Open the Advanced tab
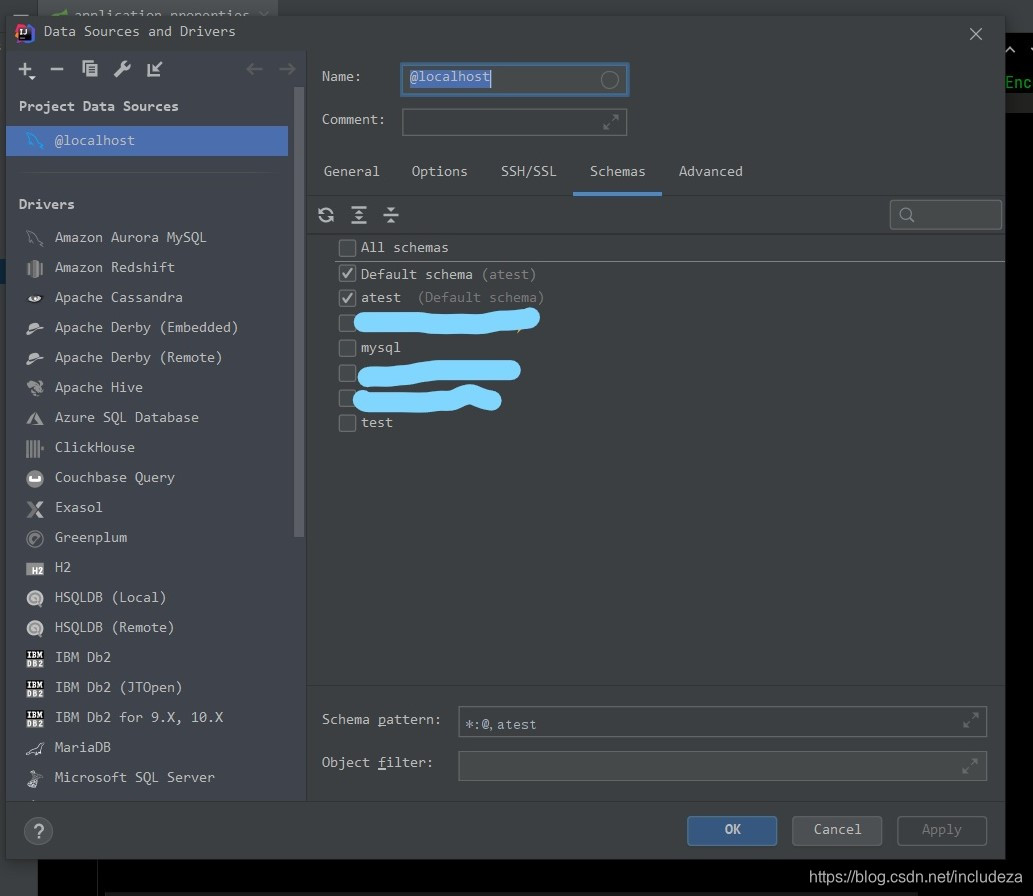The height and width of the screenshot is (896, 1033). [x=710, y=171]
